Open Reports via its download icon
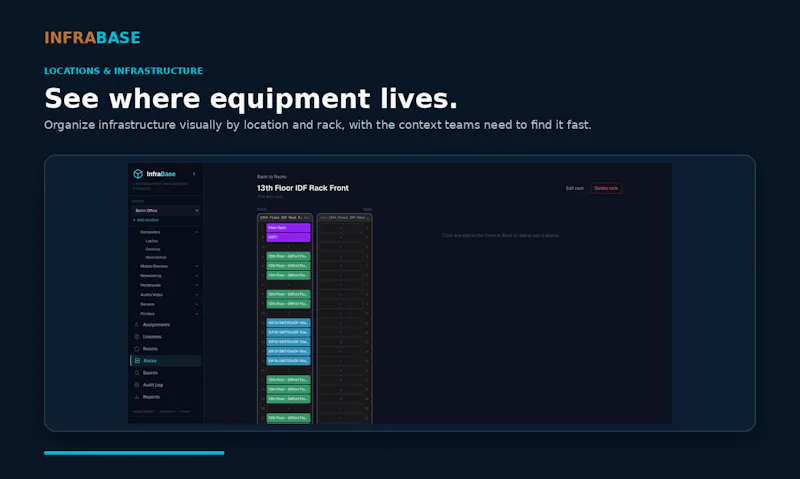Viewport: 800px width, 479px height. tap(137, 397)
